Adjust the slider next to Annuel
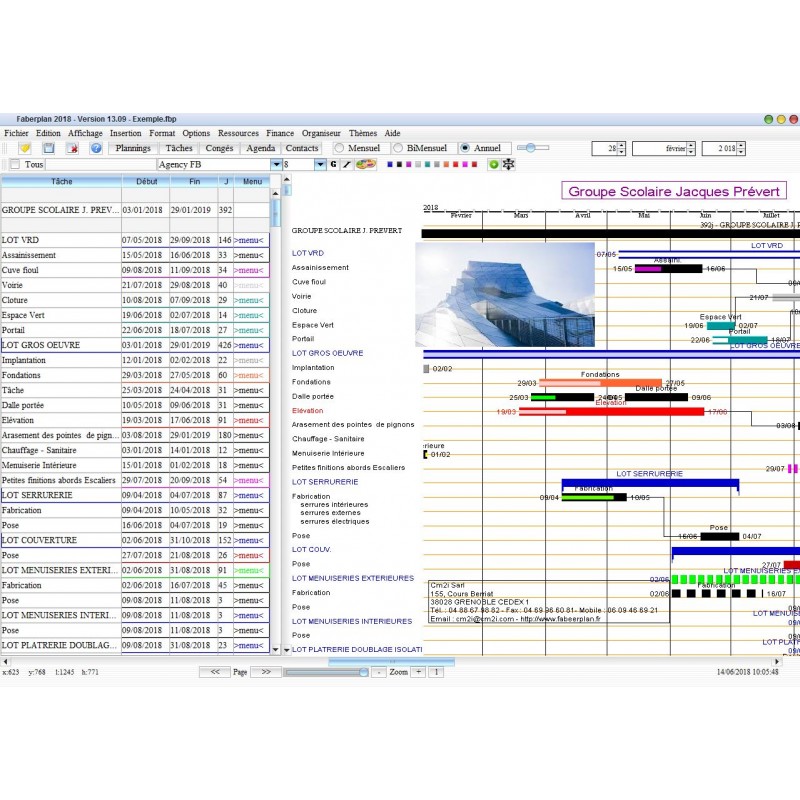The height and width of the screenshot is (800, 800). coord(531,148)
